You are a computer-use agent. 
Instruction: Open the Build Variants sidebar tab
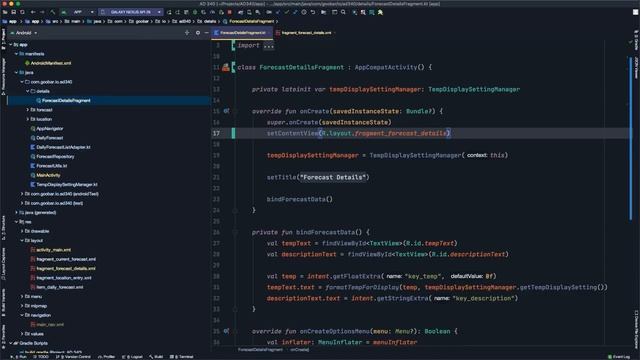(x=3, y=302)
